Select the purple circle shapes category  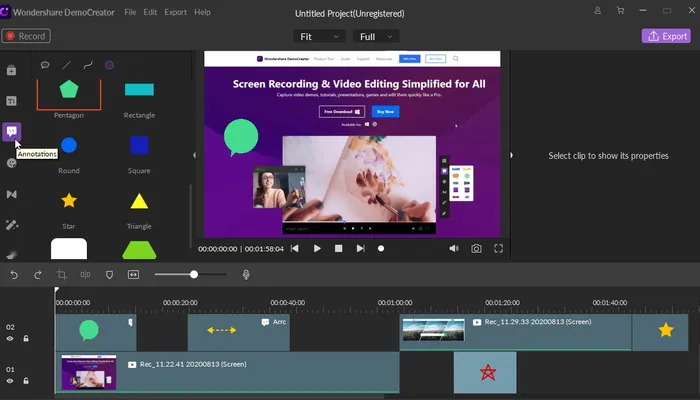coord(109,65)
